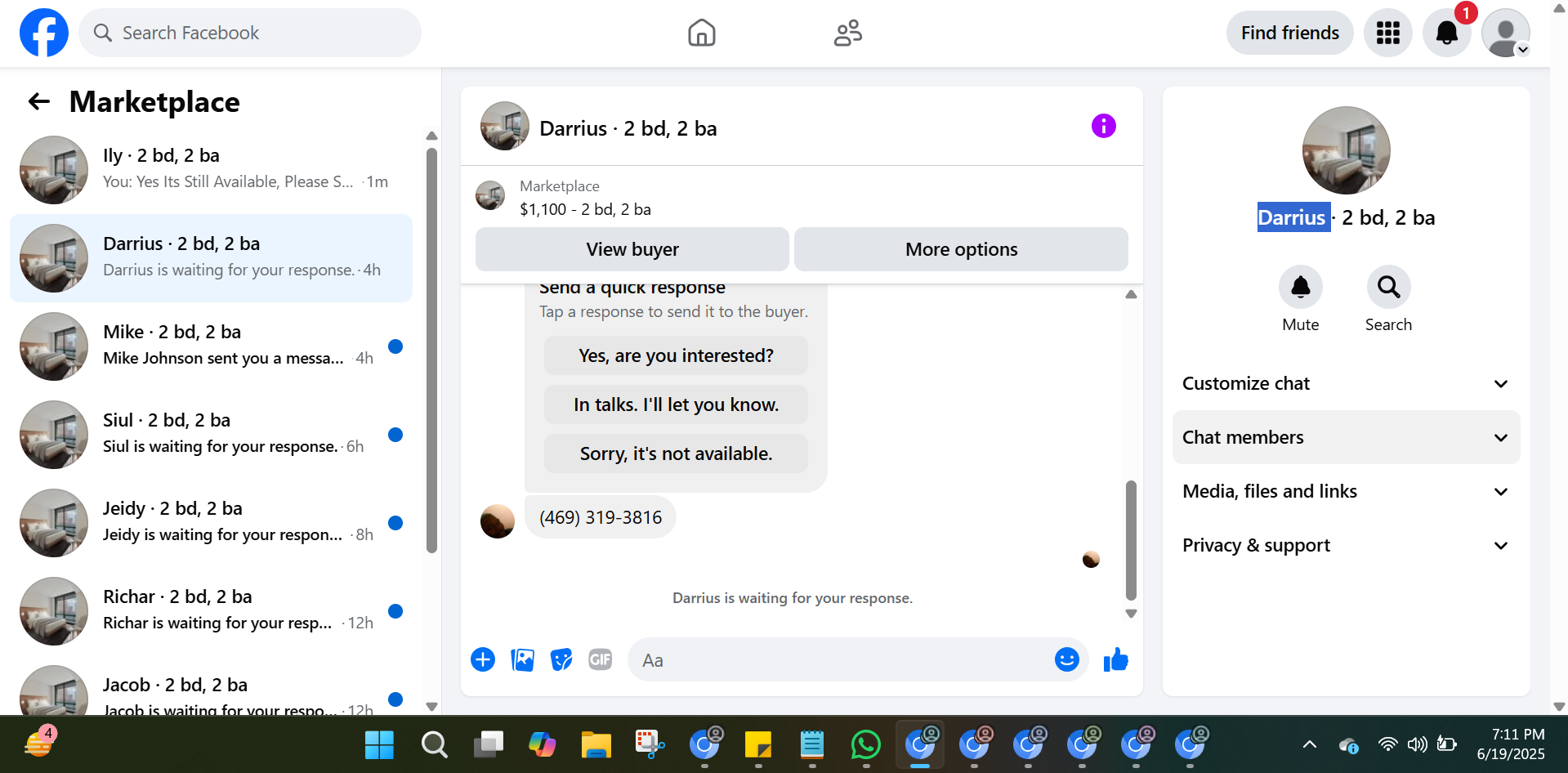The height and width of the screenshot is (773, 1568).
Task: Open OneDrive icon in system tray
Action: pyautogui.click(x=1348, y=744)
